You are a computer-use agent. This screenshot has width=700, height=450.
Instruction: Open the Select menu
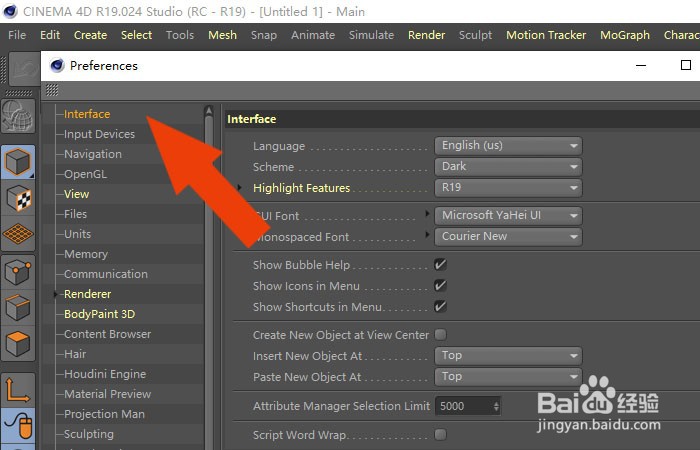137,35
